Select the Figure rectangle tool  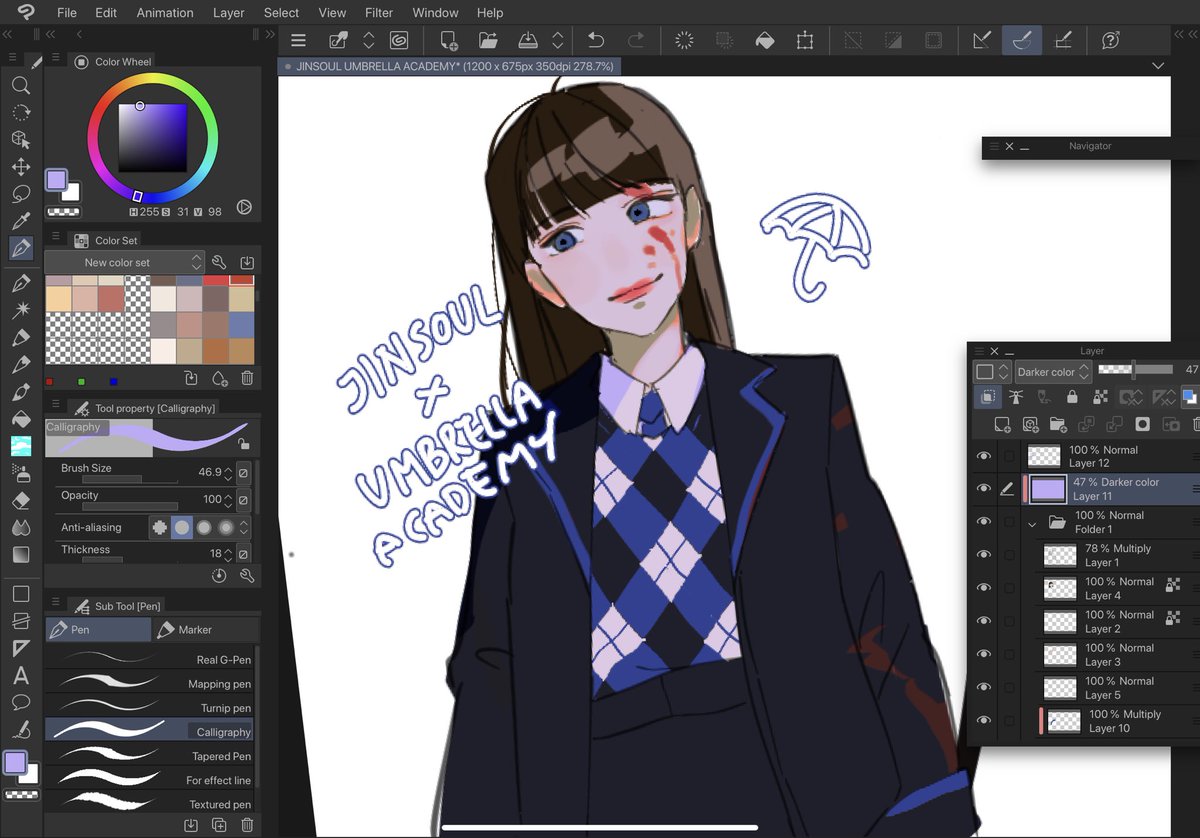point(21,594)
